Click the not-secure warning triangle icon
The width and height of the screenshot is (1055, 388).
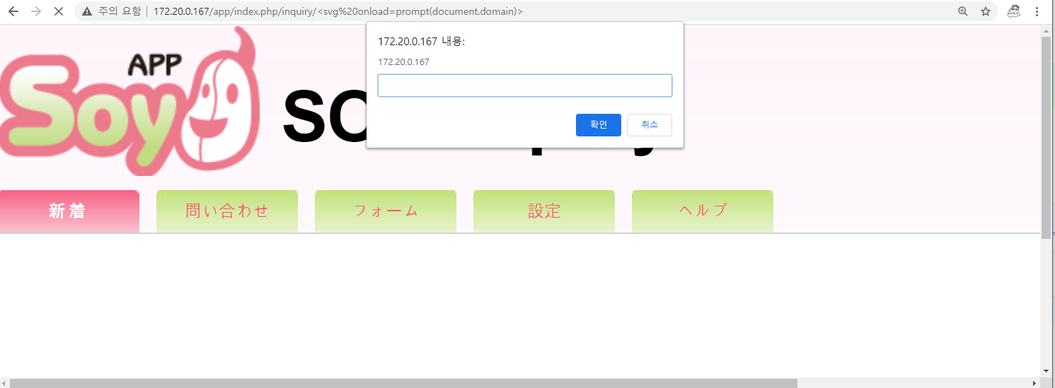tap(87, 11)
